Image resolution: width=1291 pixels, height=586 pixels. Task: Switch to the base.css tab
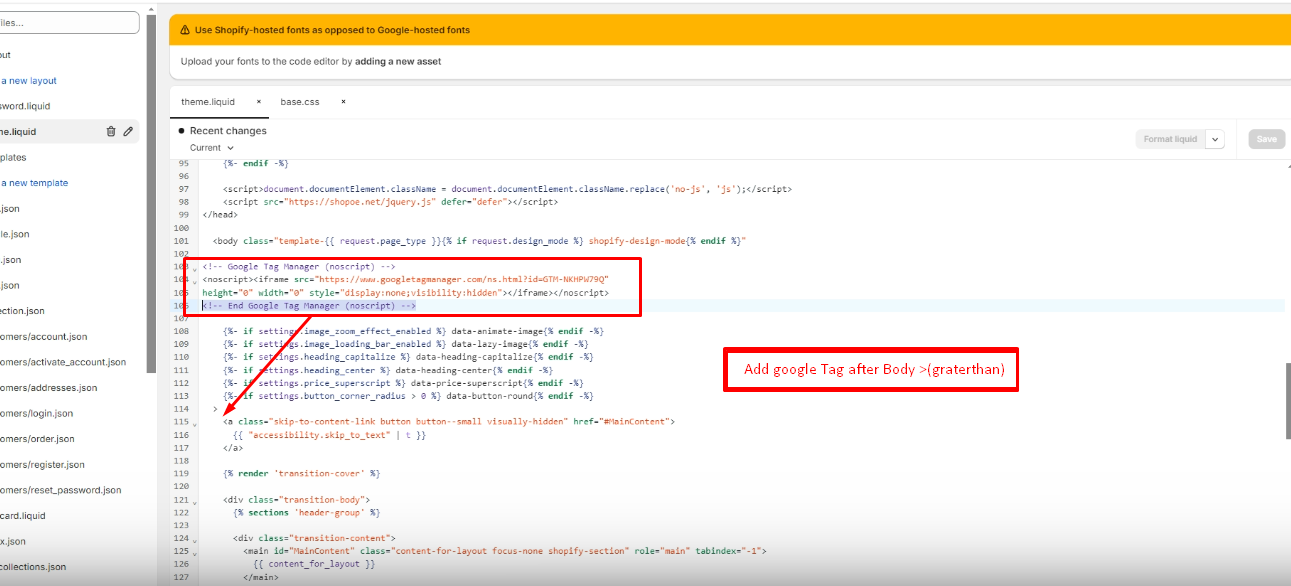pos(300,102)
